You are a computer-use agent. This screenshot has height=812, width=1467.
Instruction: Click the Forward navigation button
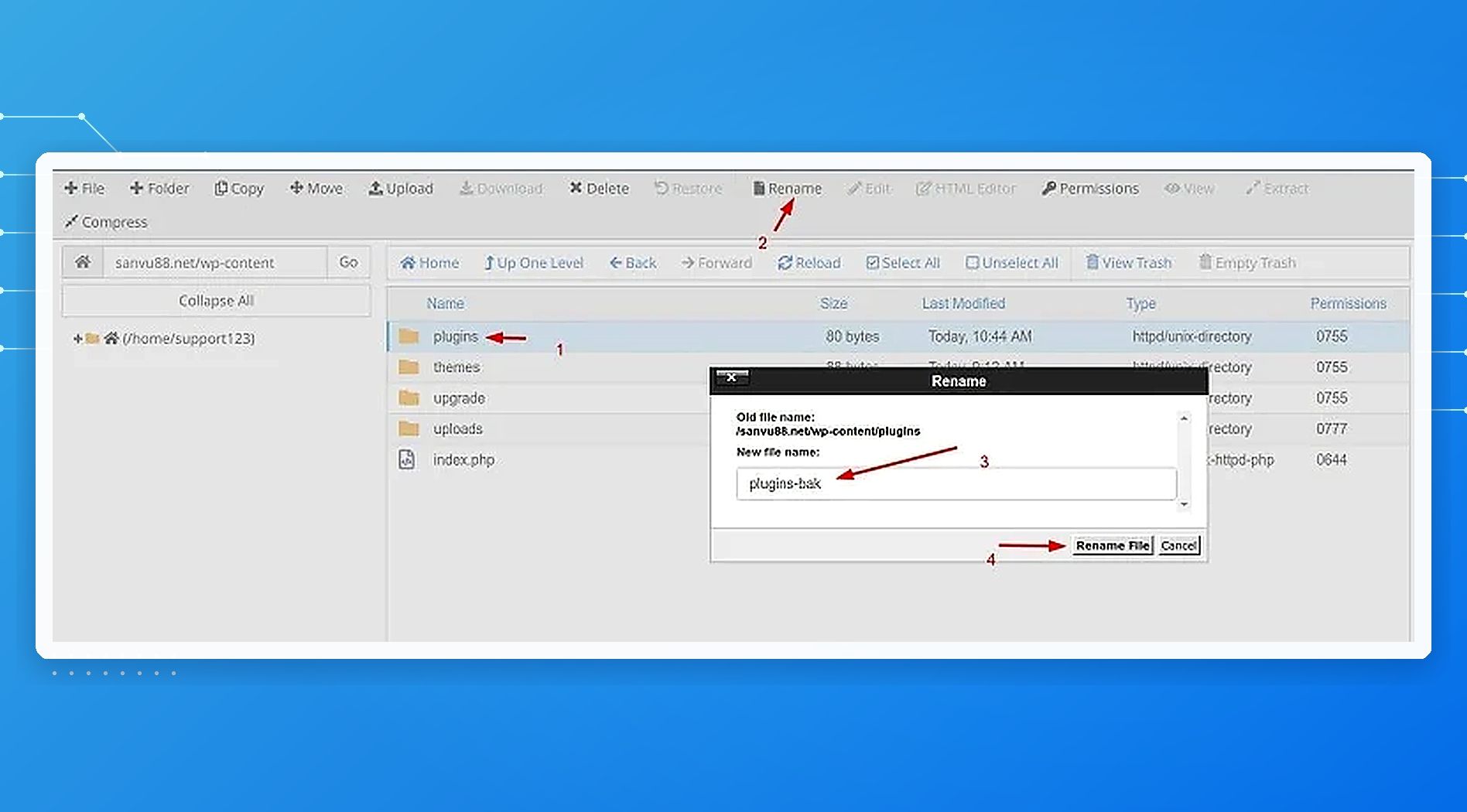tap(716, 263)
